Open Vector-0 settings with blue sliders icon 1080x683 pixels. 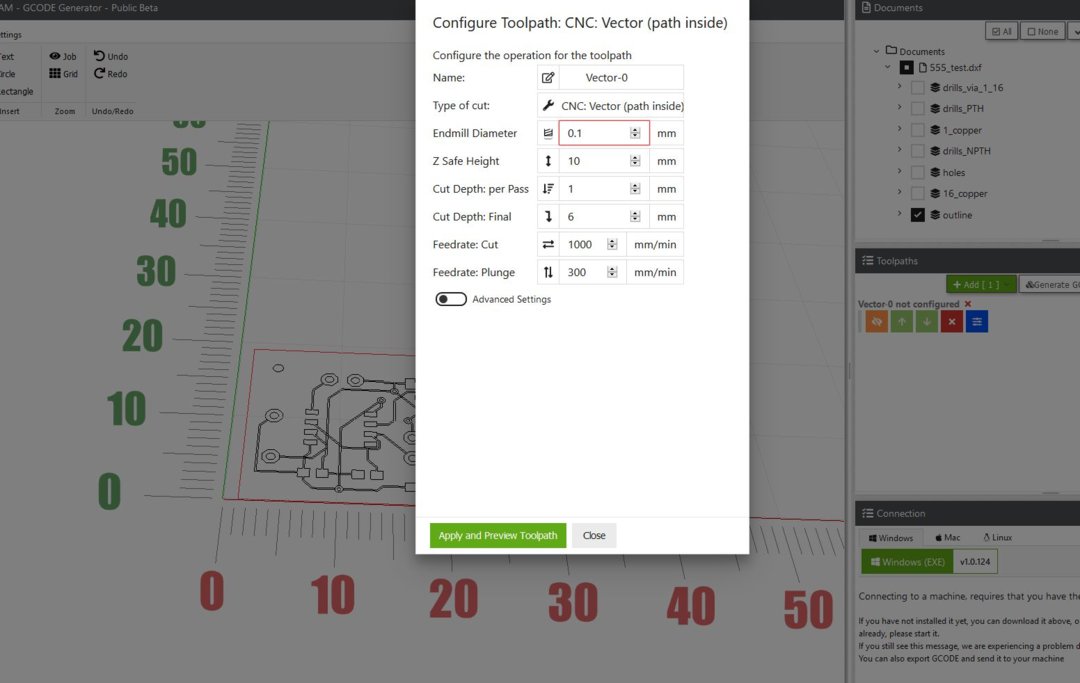click(x=977, y=321)
